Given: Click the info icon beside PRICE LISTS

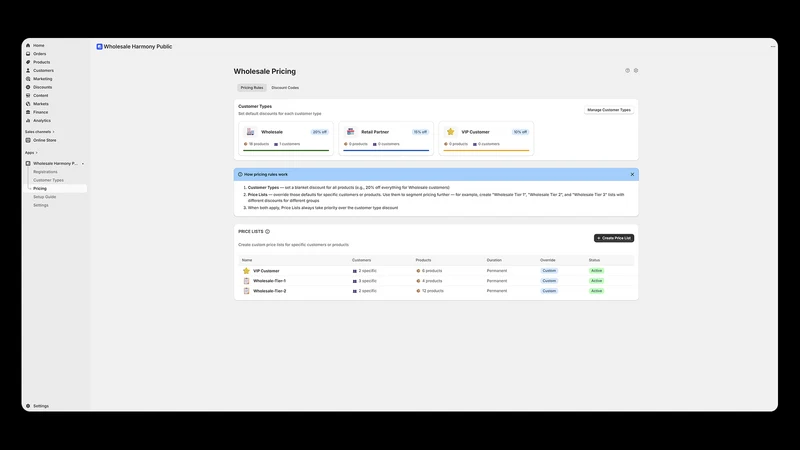Looking at the screenshot, I should click(267, 232).
